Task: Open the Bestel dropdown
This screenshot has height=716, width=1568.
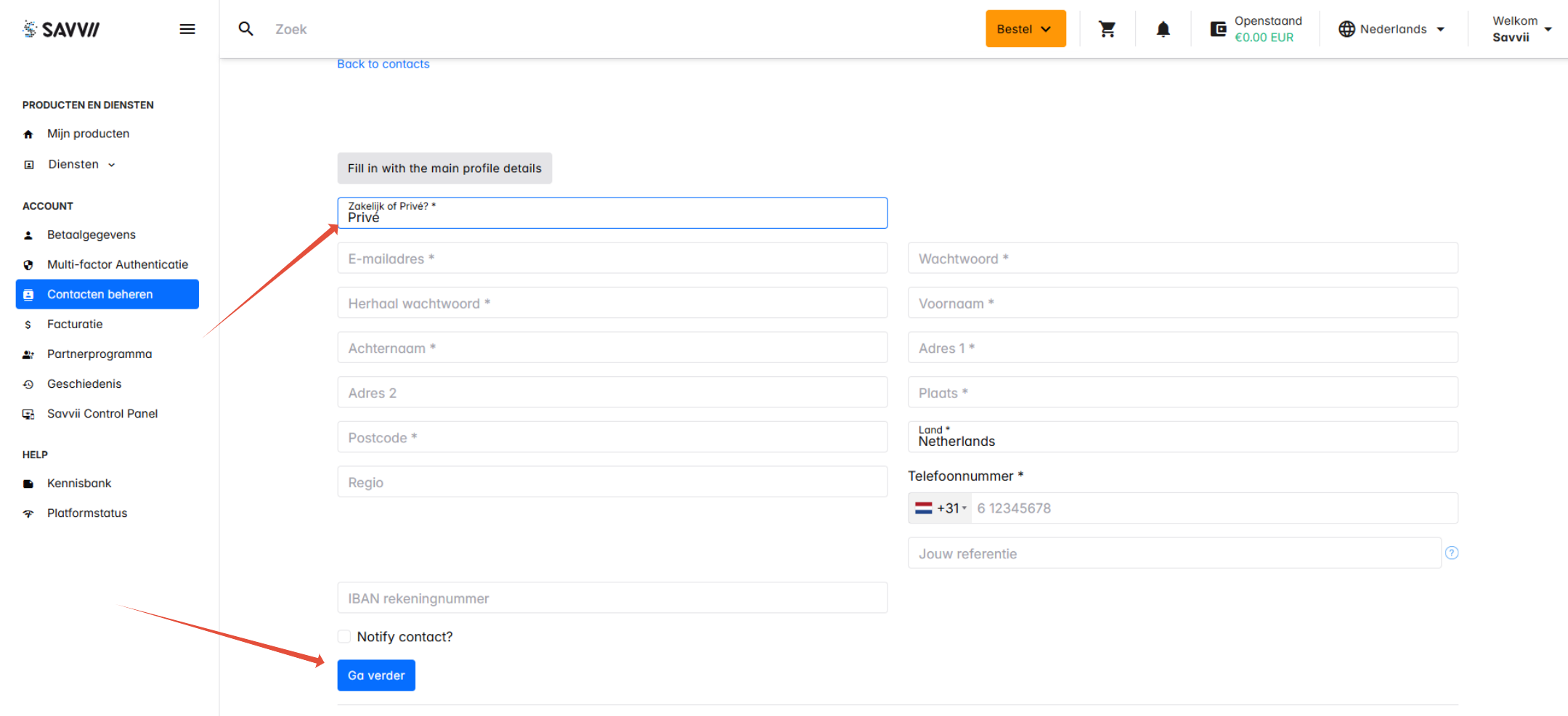Action: [x=1025, y=29]
